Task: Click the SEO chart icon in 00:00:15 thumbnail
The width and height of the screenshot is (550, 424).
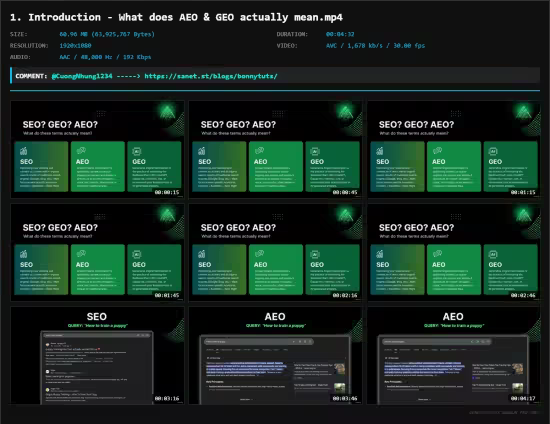Action: pos(24,151)
